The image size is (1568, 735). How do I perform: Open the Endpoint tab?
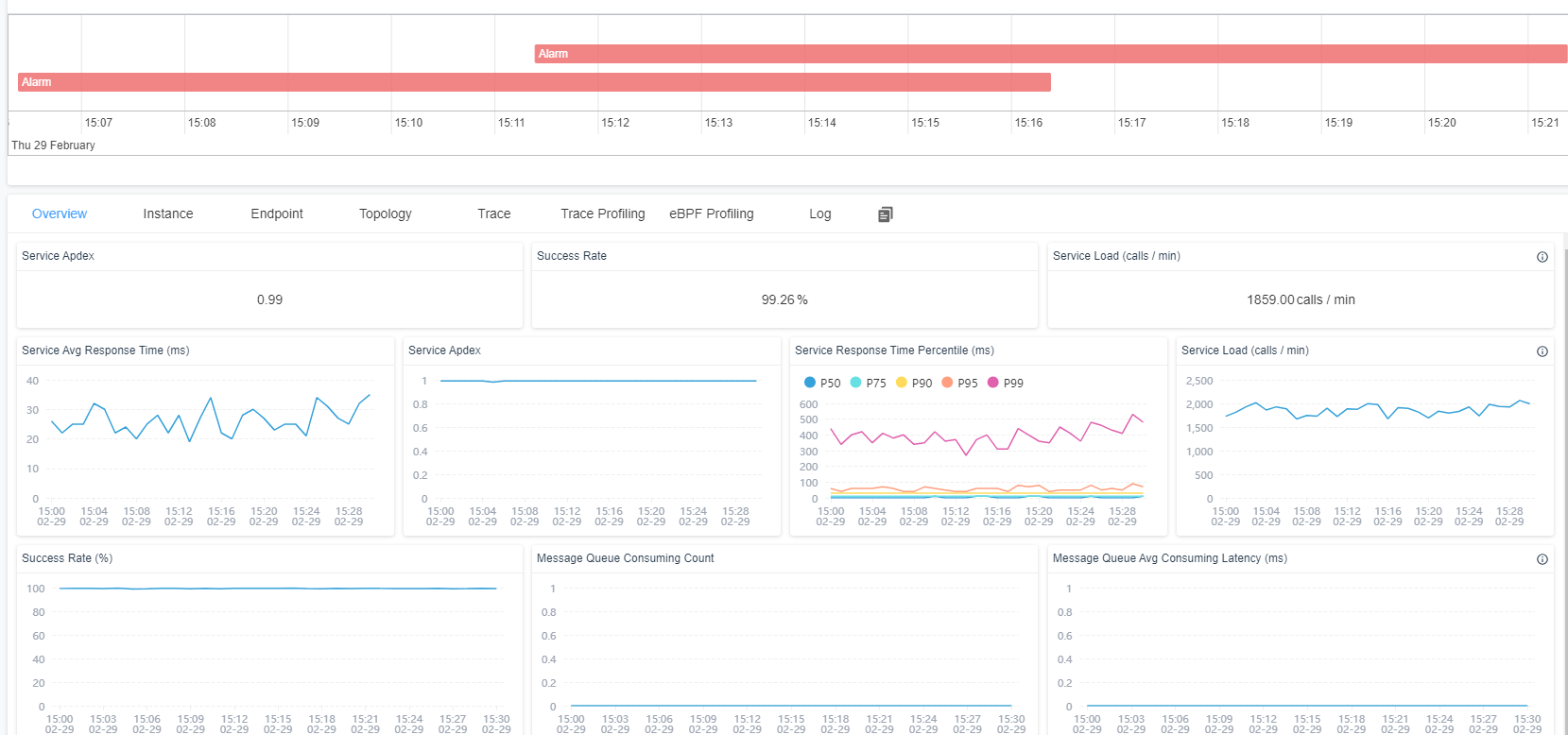coord(277,214)
